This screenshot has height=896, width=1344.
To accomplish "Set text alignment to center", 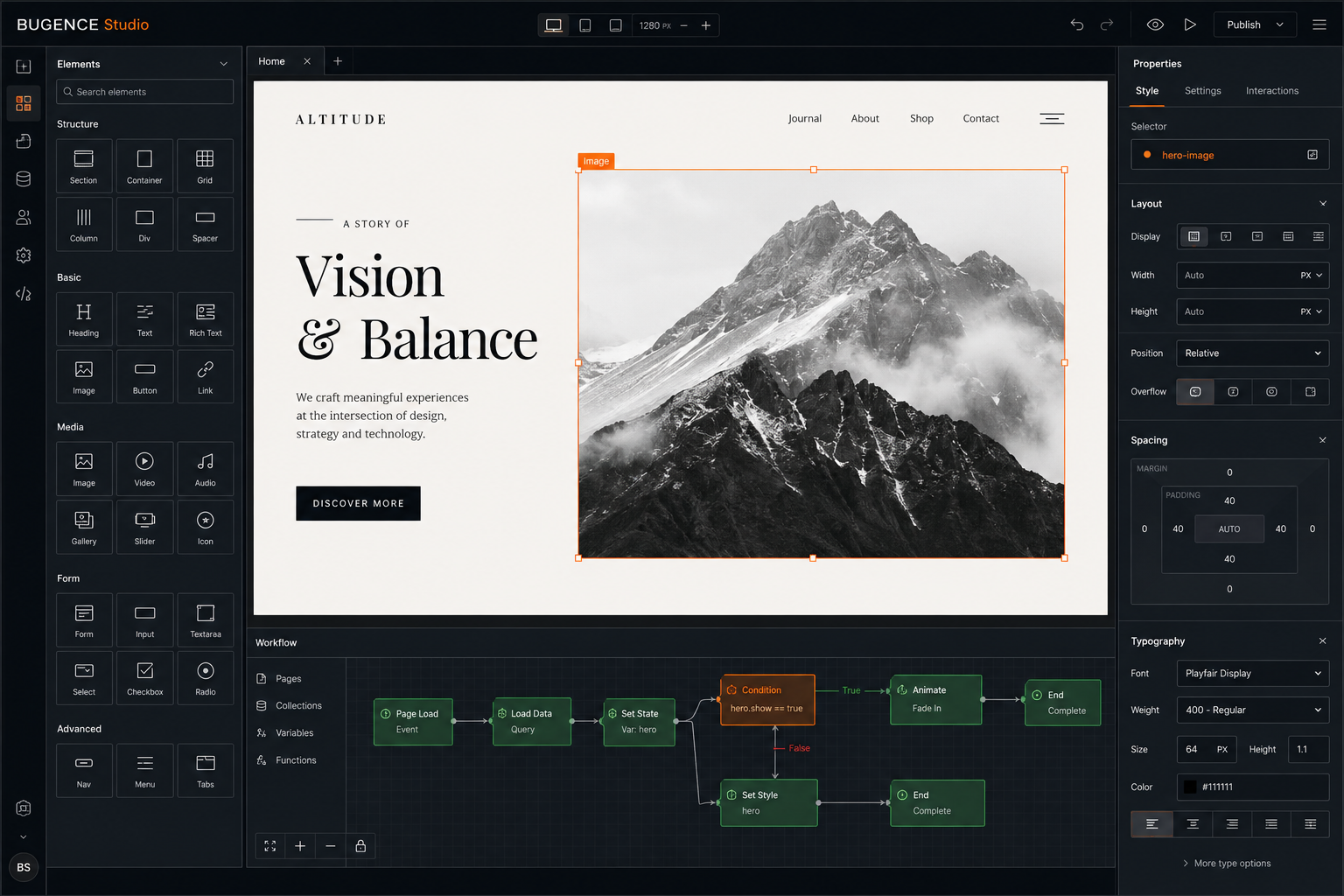I will [1192, 824].
